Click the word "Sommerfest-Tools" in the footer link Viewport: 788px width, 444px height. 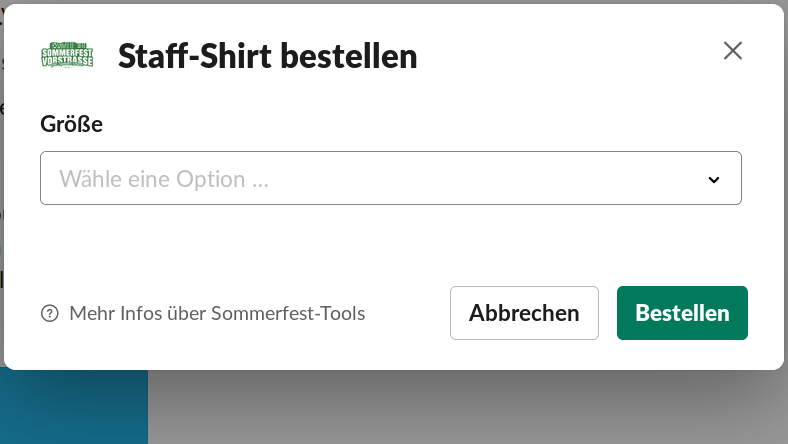tap(288, 314)
